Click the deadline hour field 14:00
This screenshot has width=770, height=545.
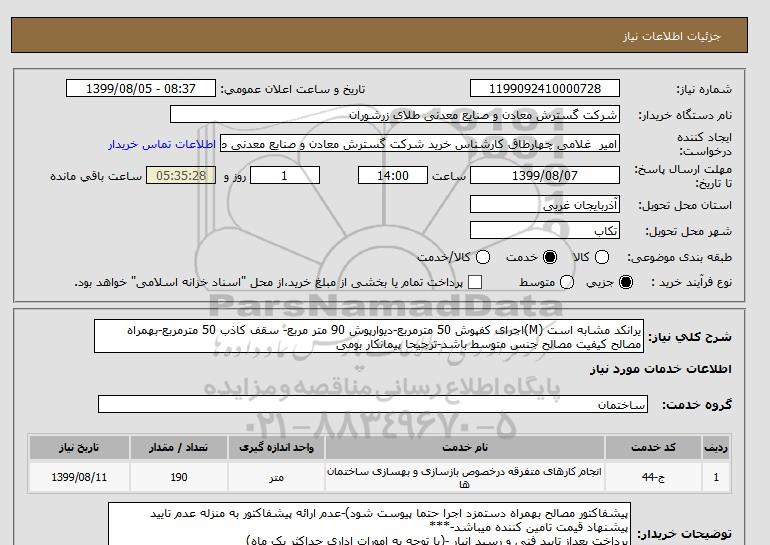[393, 175]
